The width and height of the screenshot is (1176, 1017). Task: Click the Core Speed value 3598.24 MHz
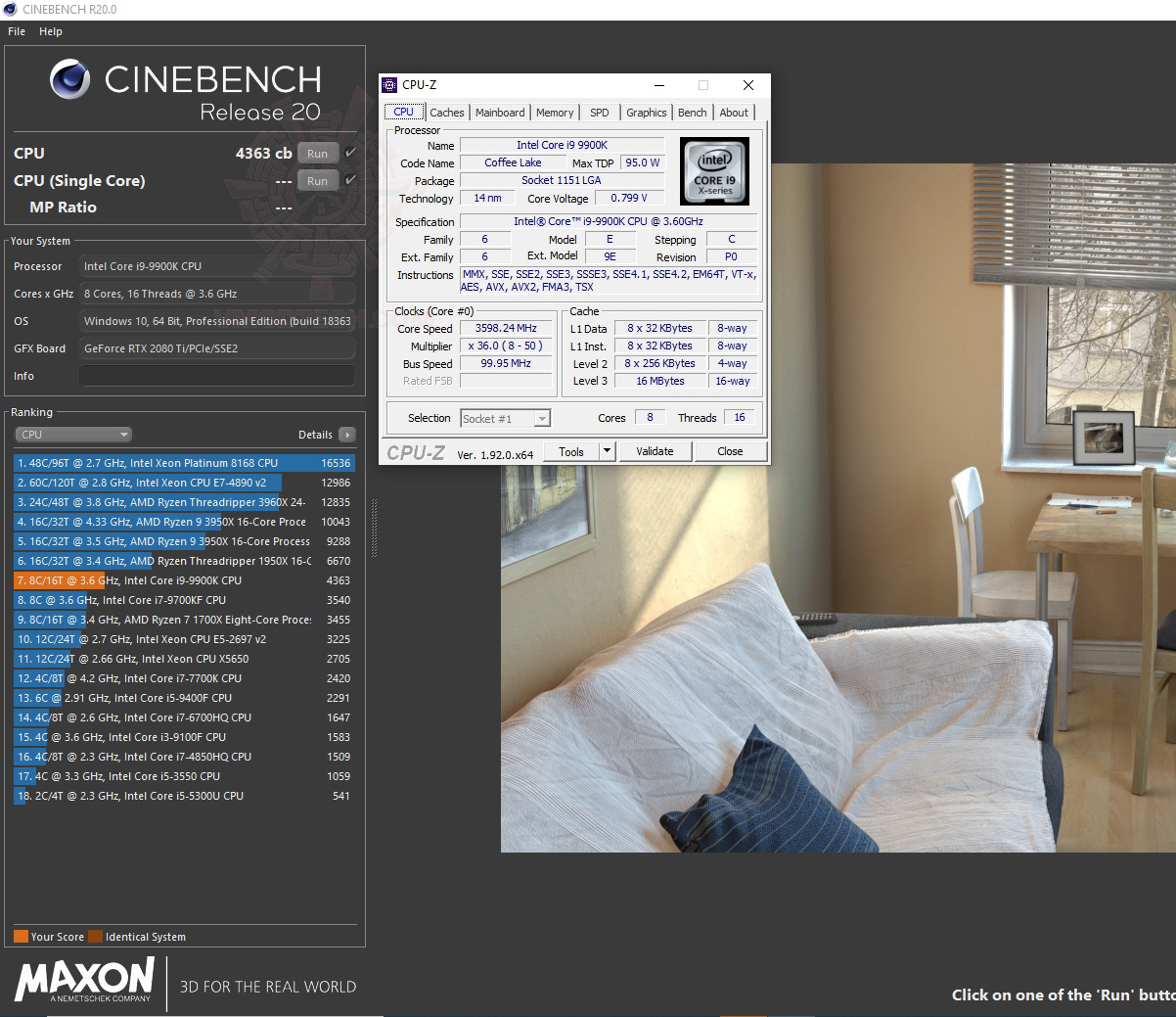pos(506,329)
